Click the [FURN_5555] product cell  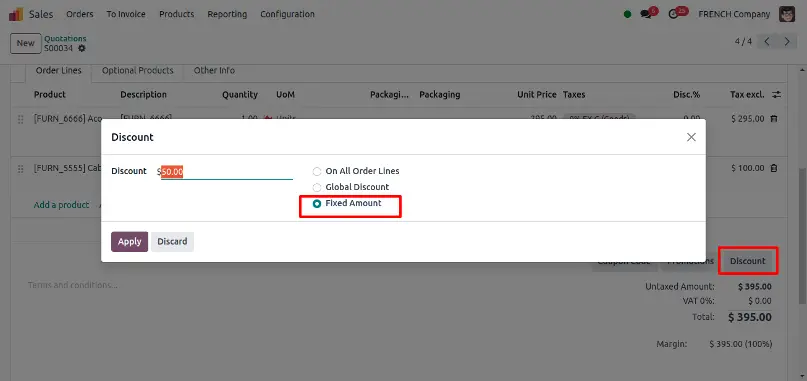67,168
